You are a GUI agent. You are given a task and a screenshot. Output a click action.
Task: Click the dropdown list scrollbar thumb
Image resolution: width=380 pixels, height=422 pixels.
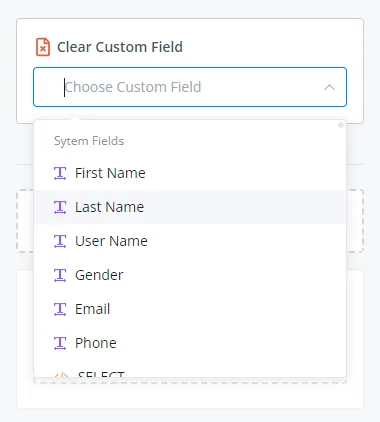pos(341,125)
